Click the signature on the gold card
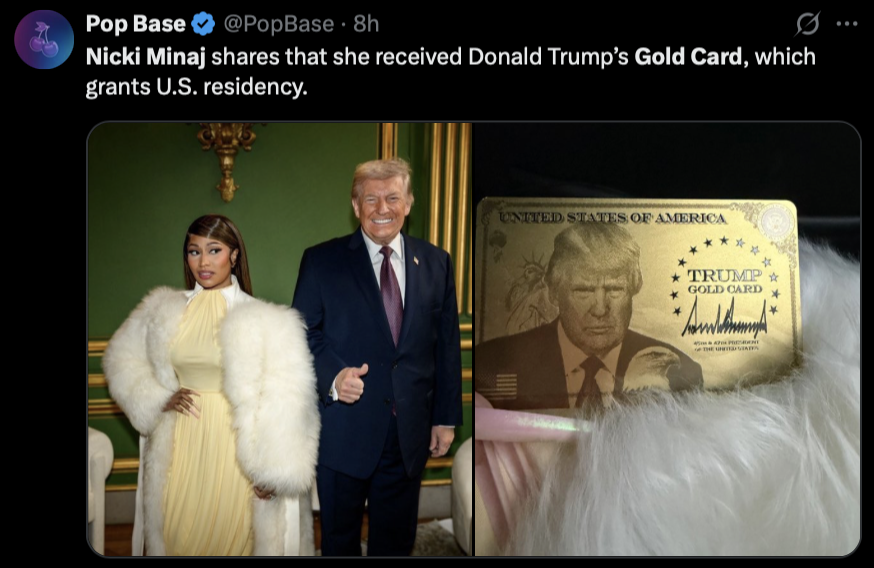 (x=725, y=319)
